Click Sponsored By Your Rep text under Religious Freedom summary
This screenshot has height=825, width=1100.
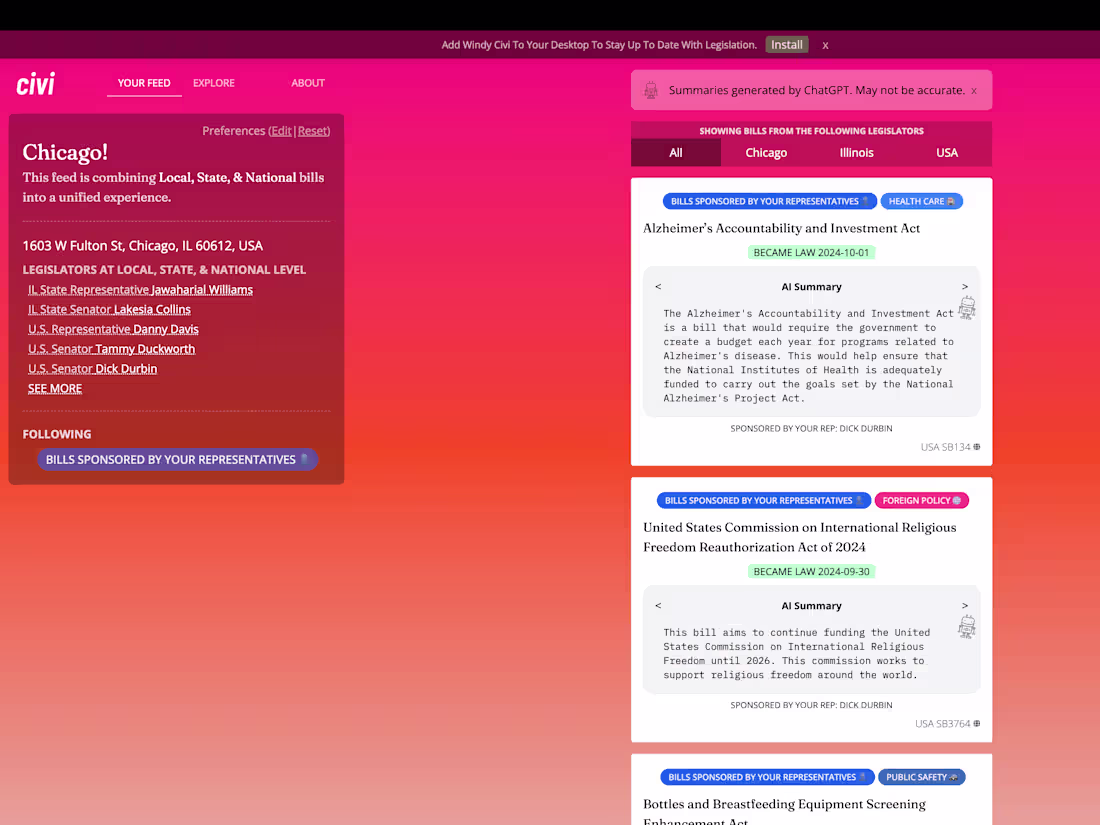click(x=812, y=705)
